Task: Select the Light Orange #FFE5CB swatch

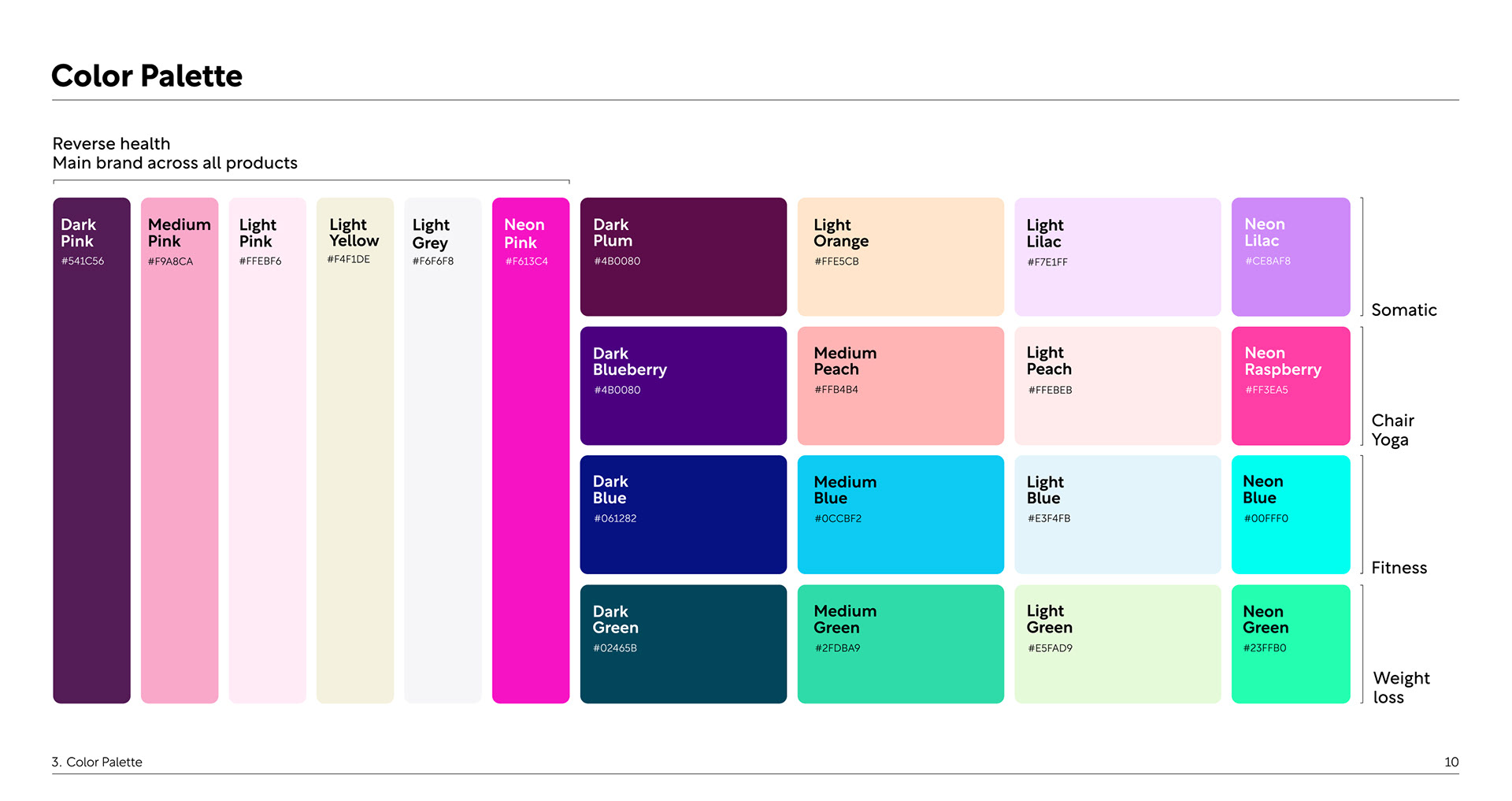Action: 901,257
